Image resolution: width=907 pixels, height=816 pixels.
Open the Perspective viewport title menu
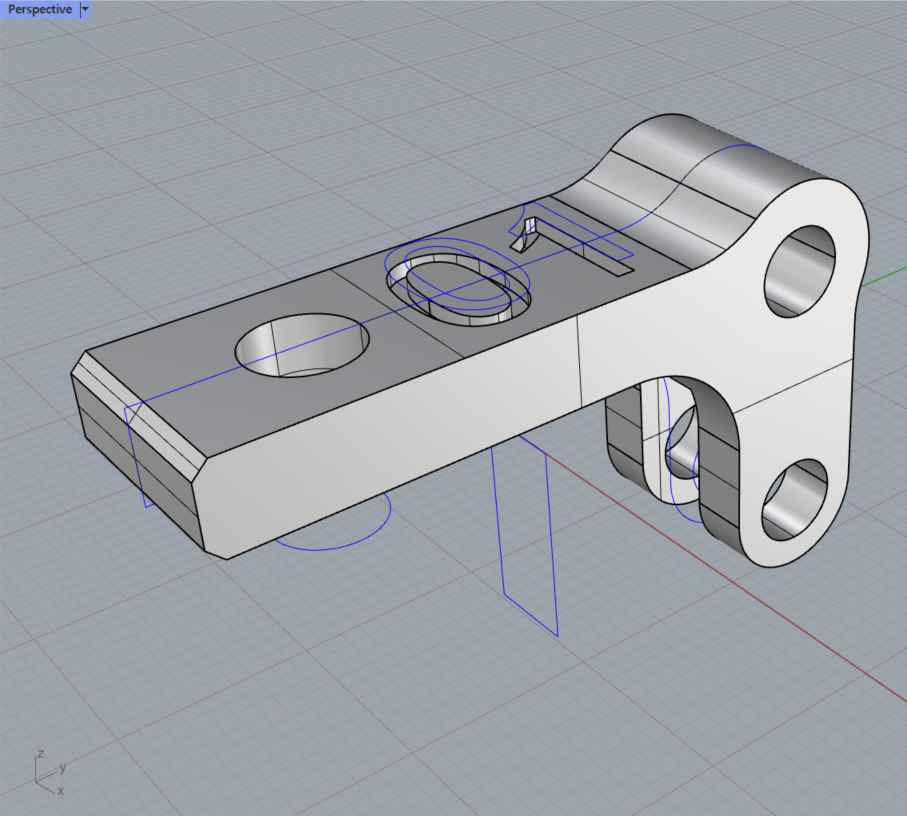(39, 9)
